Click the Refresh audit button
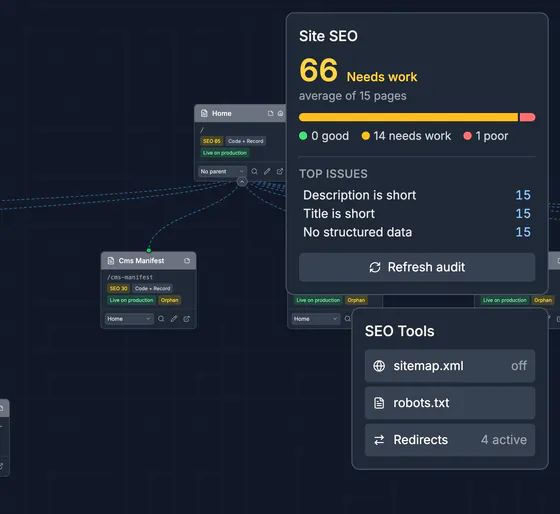This screenshot has width=560, height=514. click(x=417, y=267)
